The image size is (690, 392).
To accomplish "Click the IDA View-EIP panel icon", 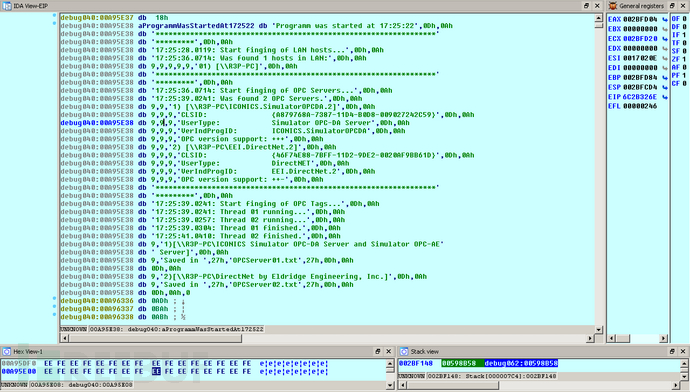I will point(7,6).
